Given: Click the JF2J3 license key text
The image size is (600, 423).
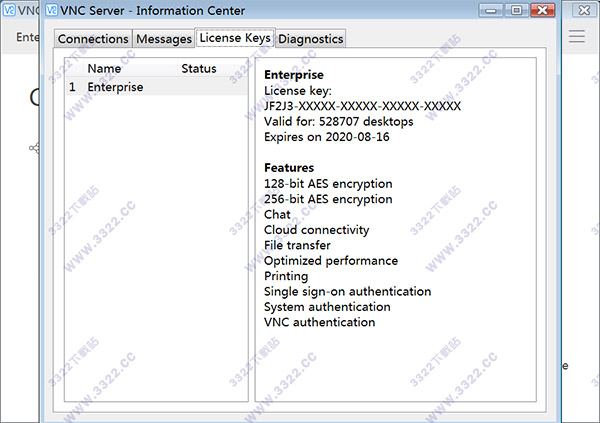Looking at the screenshot, I should pyautogui.click(x=361, y=106).
